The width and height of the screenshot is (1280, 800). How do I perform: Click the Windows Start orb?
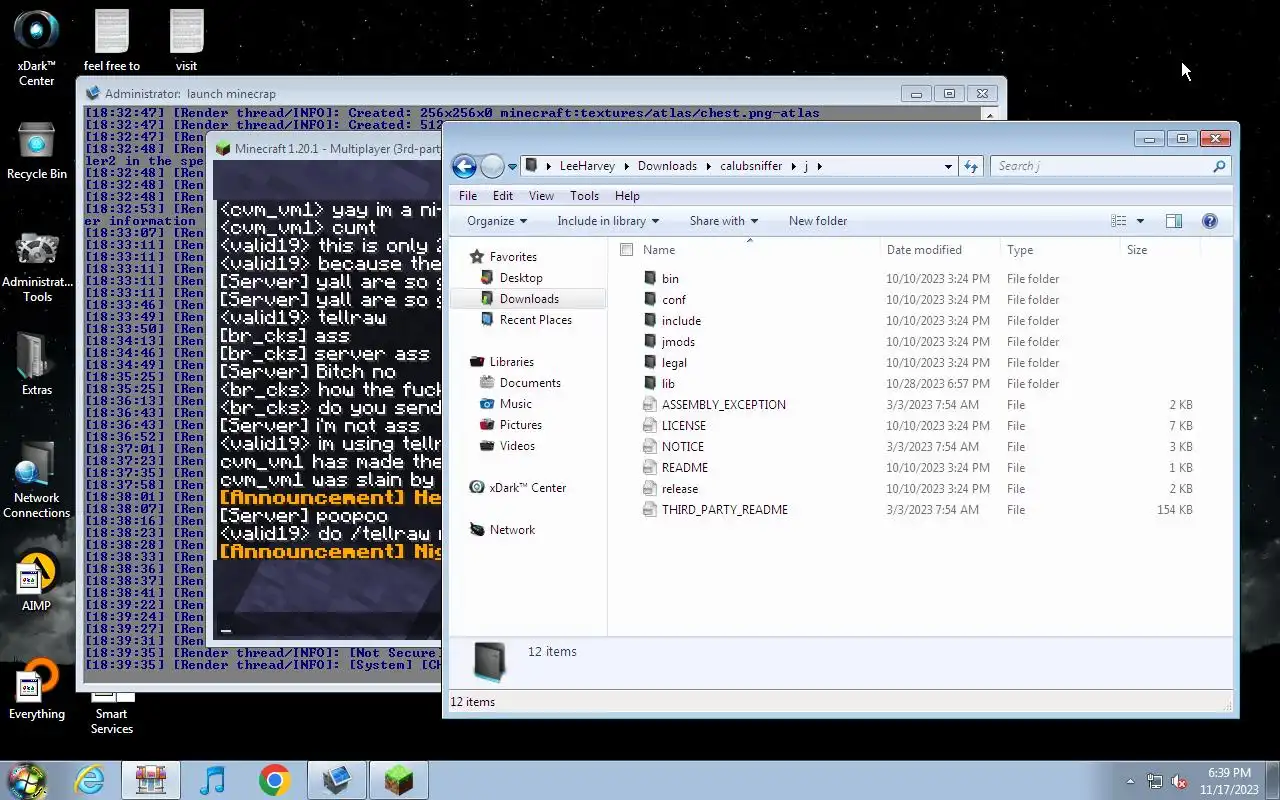point(27,780)
